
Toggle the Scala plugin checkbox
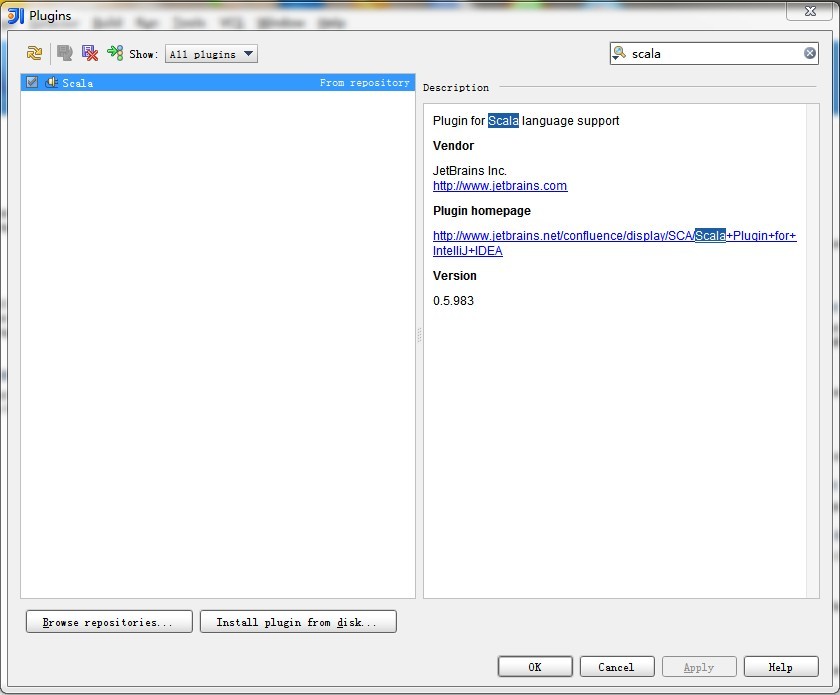click(x=32, y=83)
